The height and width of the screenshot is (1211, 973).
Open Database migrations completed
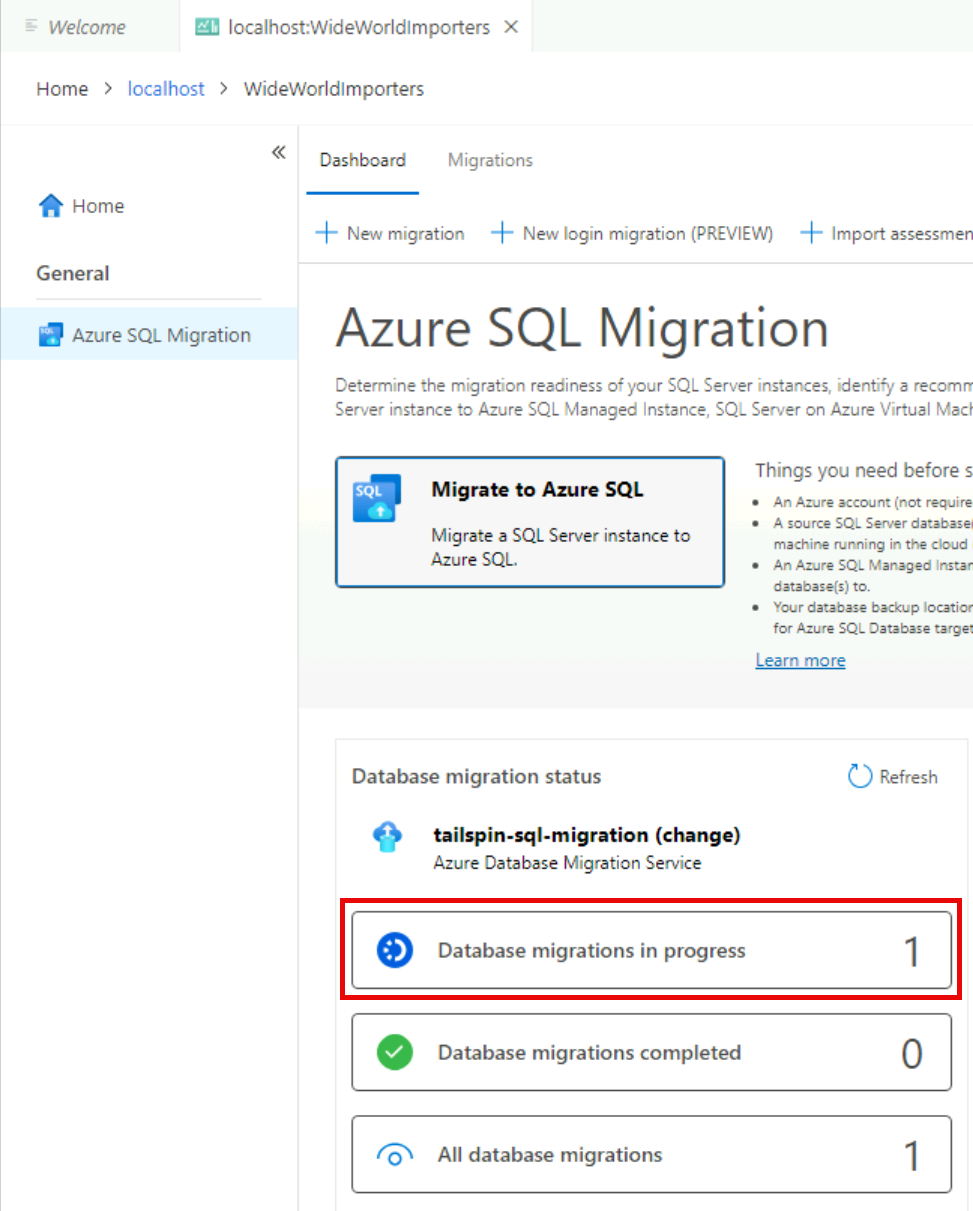point(651,1052)
